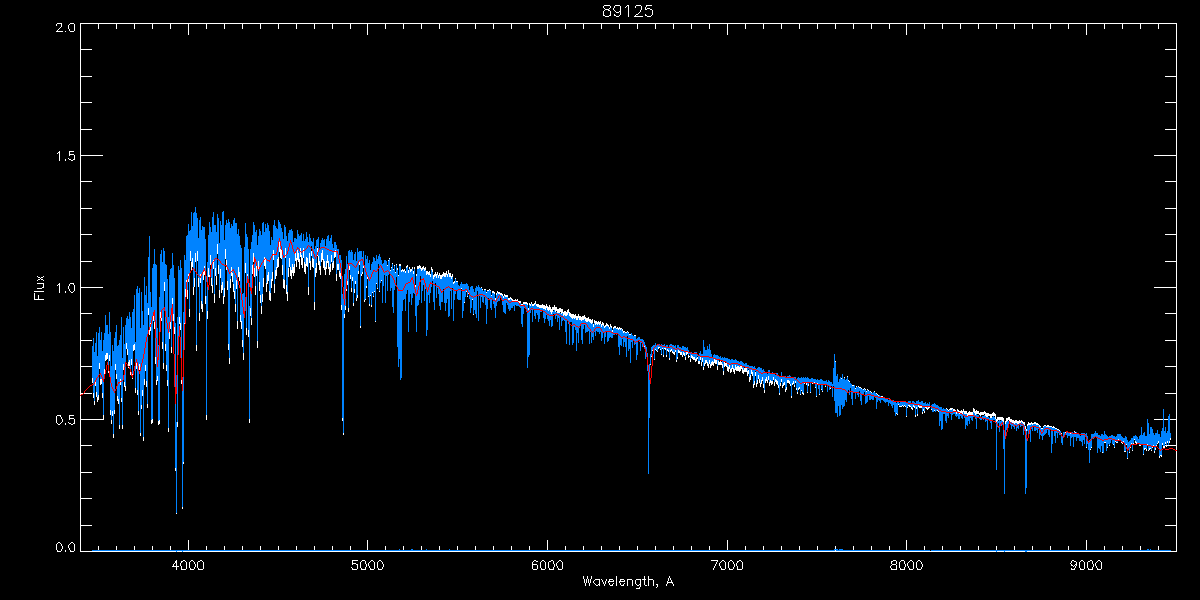The image size is (1200, 600).
Task: Select the 5000 x-axis tick label
Action: tap(367, 565)
